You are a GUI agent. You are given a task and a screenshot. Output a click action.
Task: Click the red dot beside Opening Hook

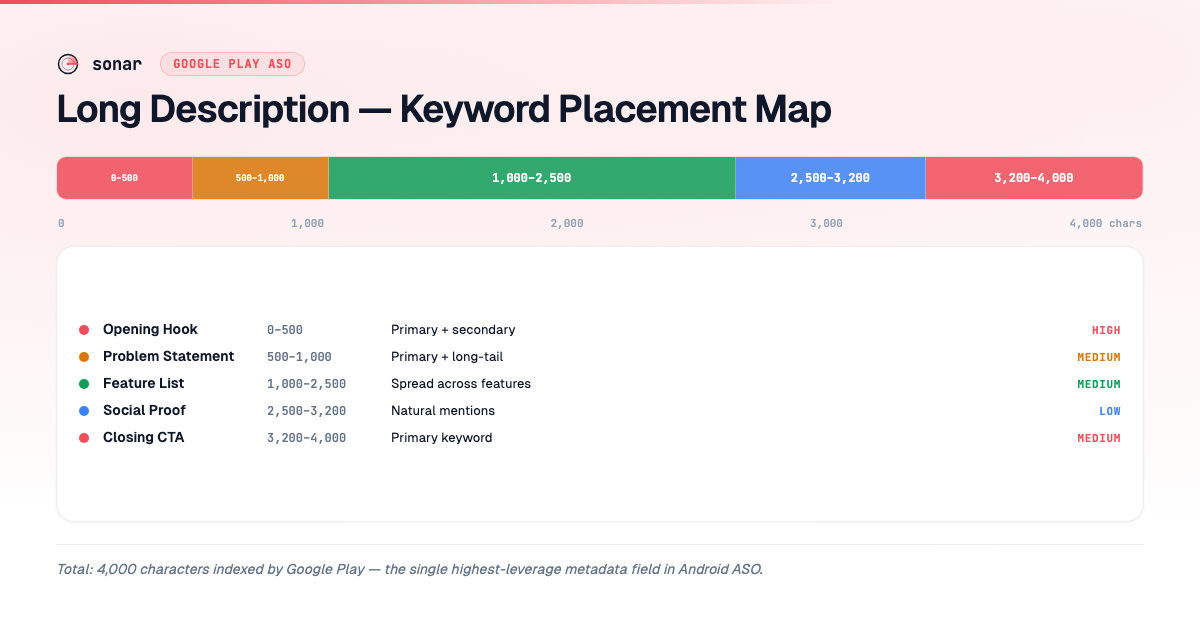coord(84,330)
